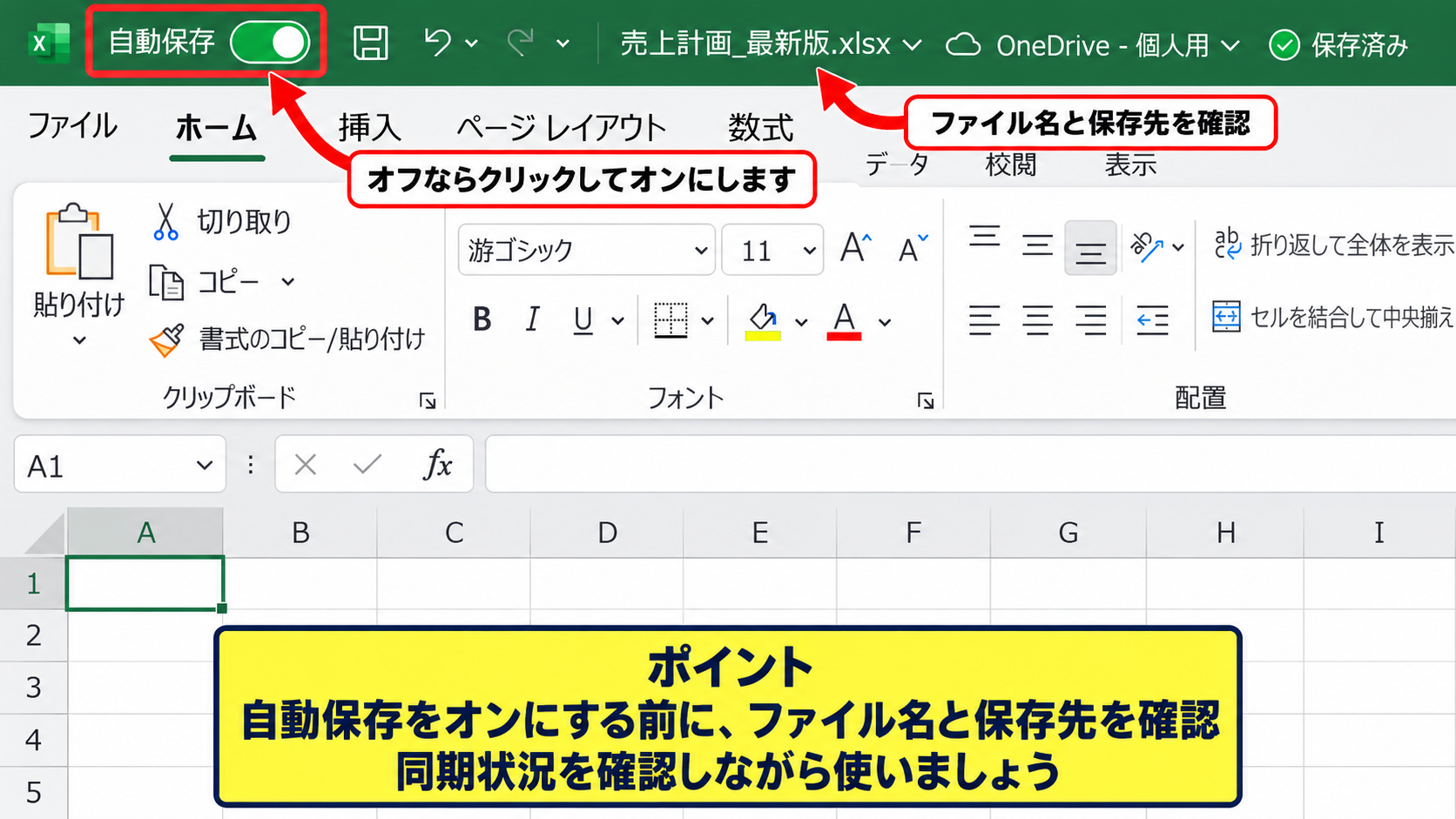Click the 切り取り scissors cut icon

pyautogui.click(x=165, y=221)
